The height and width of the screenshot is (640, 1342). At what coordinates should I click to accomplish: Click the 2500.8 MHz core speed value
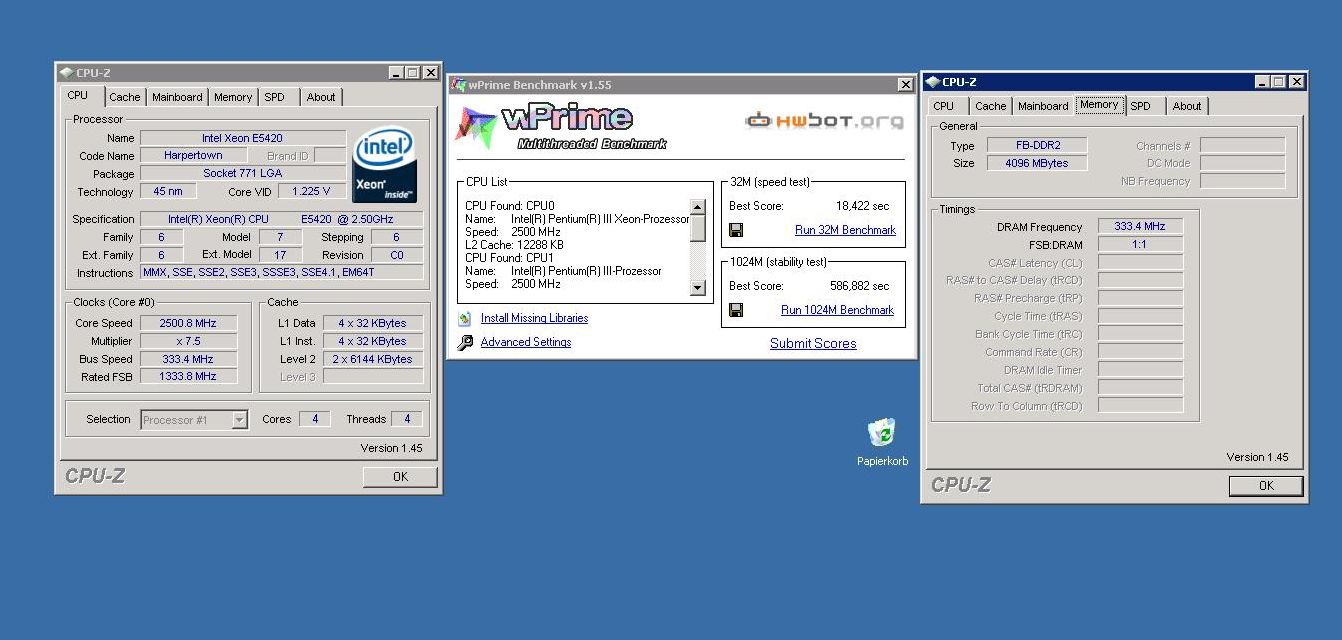[x=188, y=323]
